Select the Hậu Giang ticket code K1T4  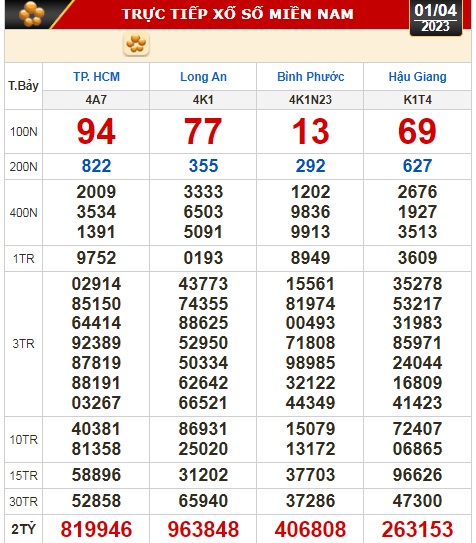point(417,100)
